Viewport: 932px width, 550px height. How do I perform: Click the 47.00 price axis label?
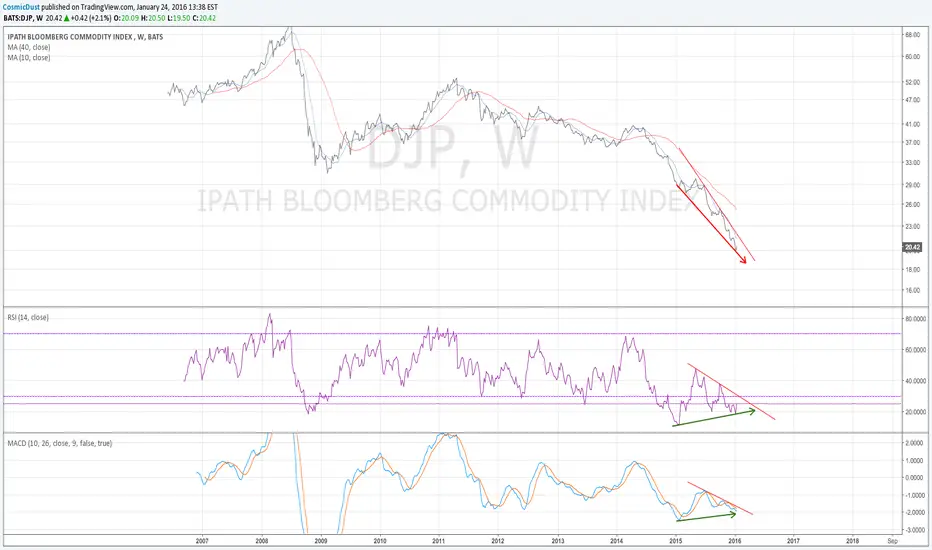(x=912, y=100)
